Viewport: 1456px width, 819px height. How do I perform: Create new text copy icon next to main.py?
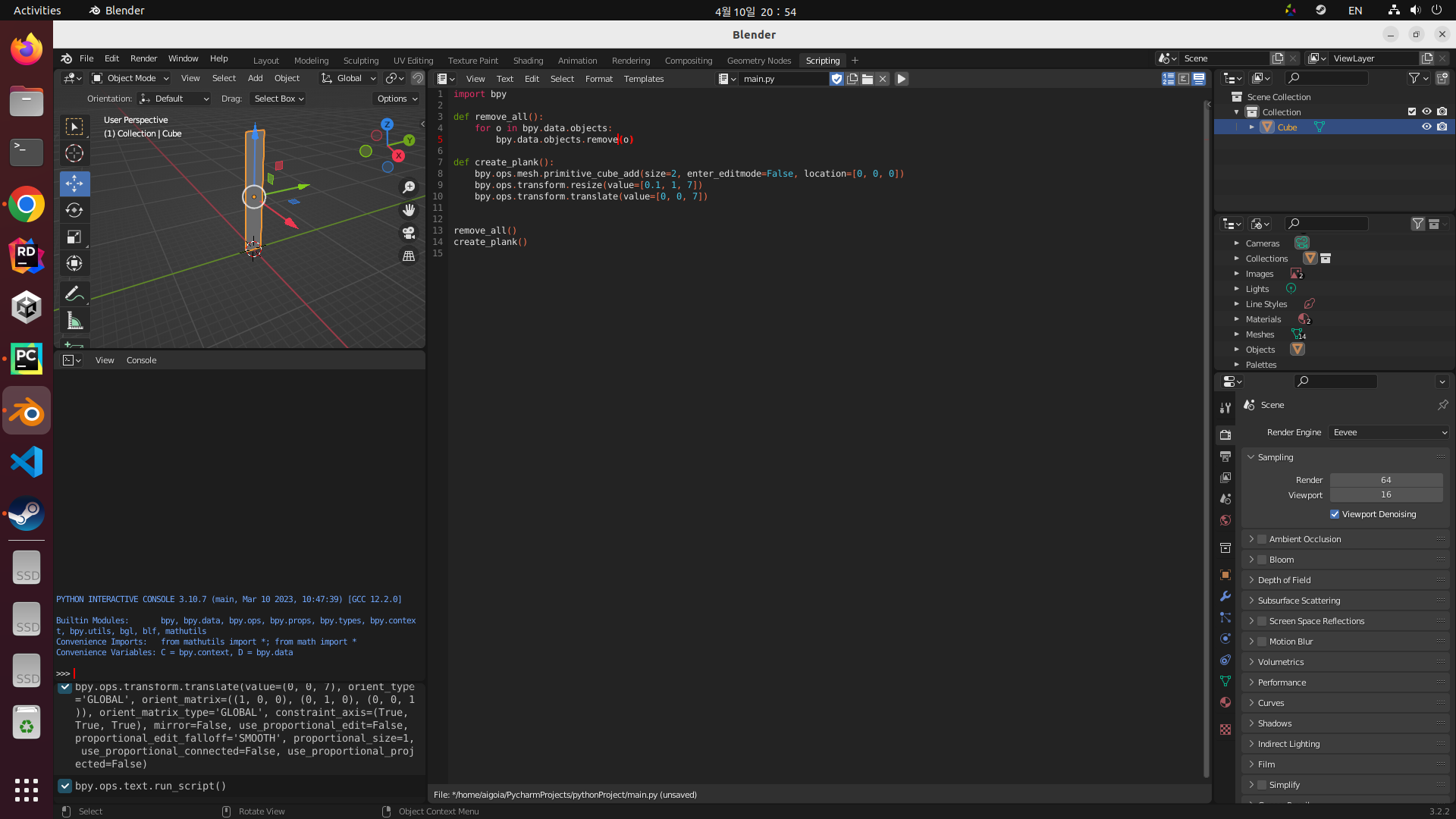pos(852,79)
